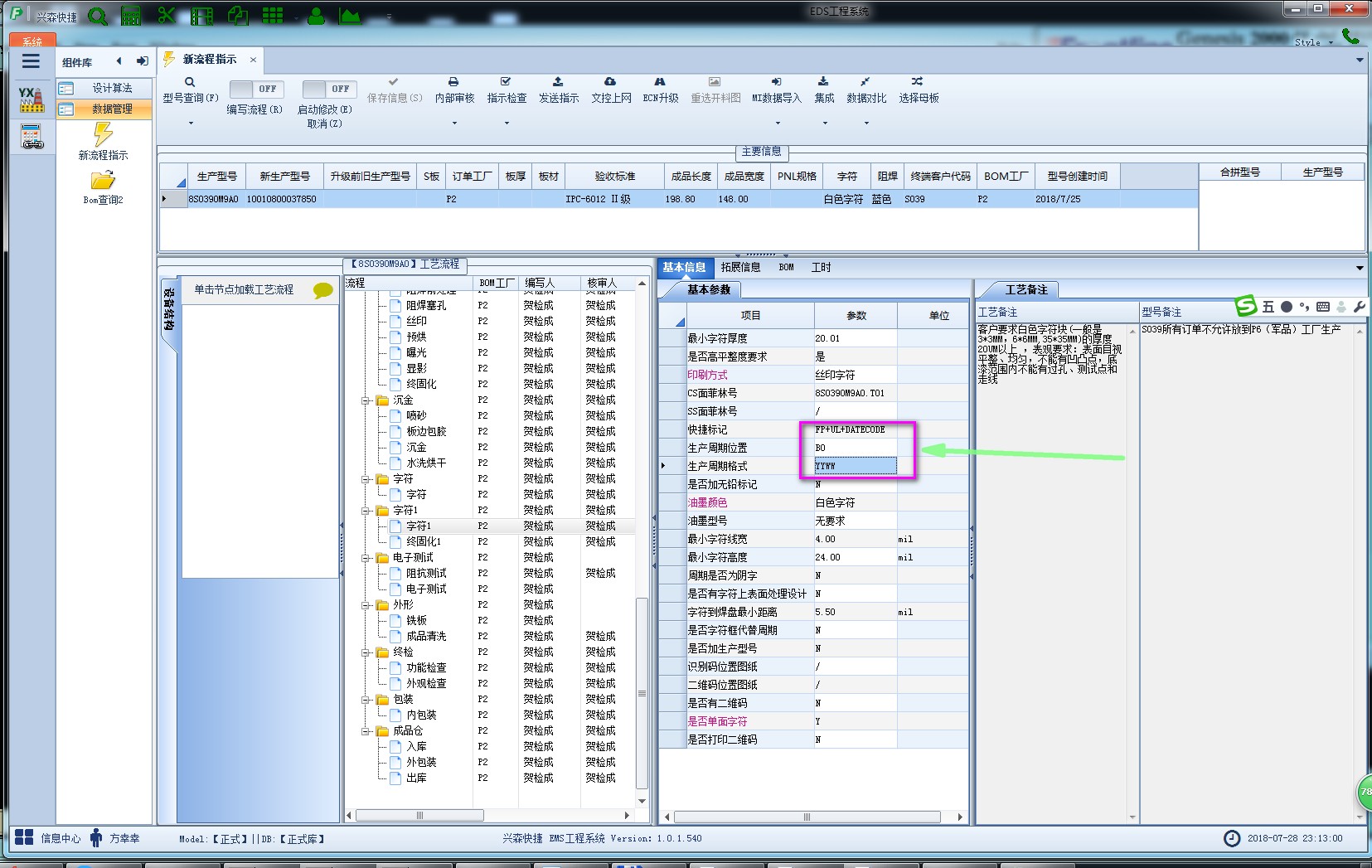Click the user person icon in title bar
This screenshot has height=868, width=1372.
[316, 16]
